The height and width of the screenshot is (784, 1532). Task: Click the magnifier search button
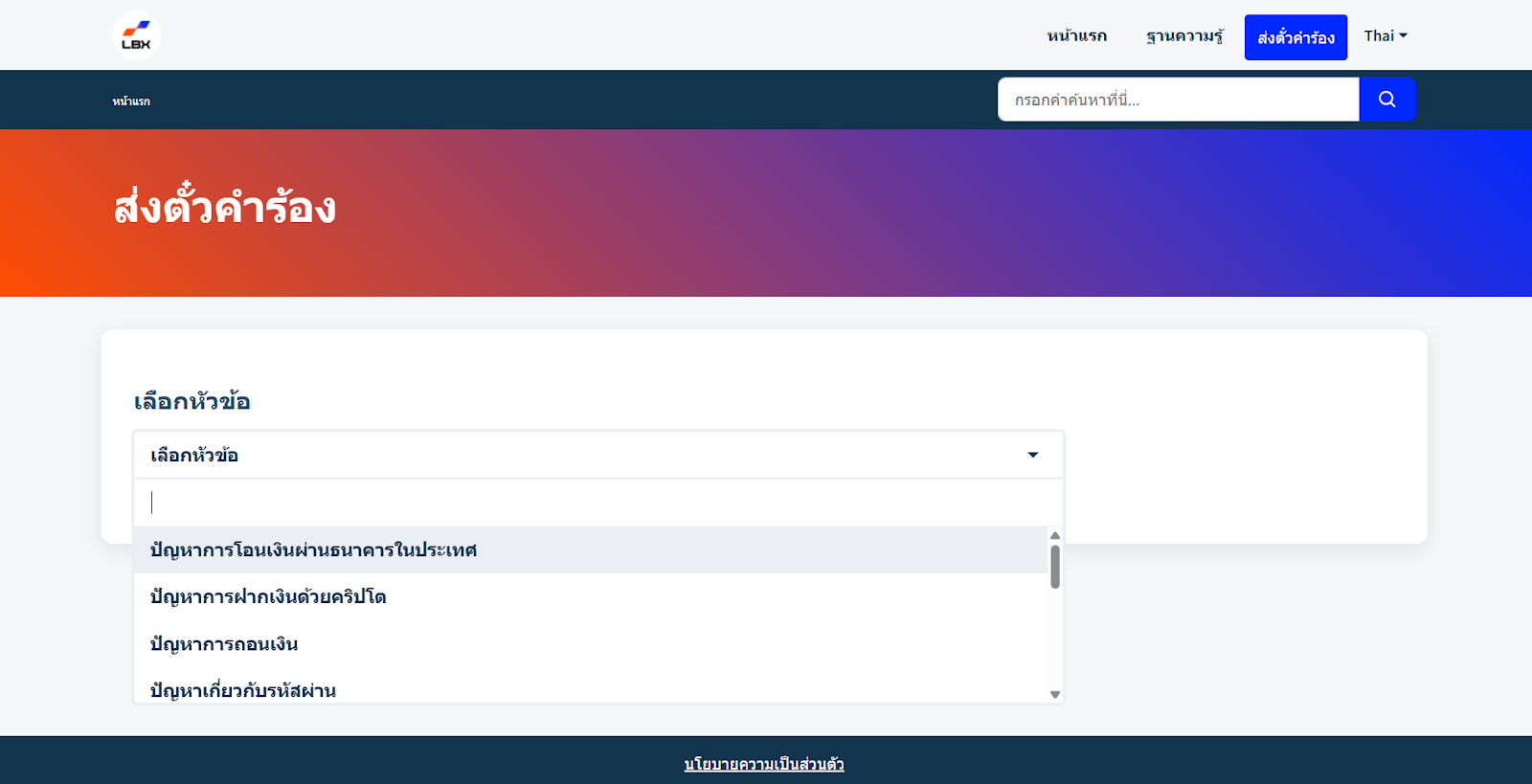coord(1386,100)
